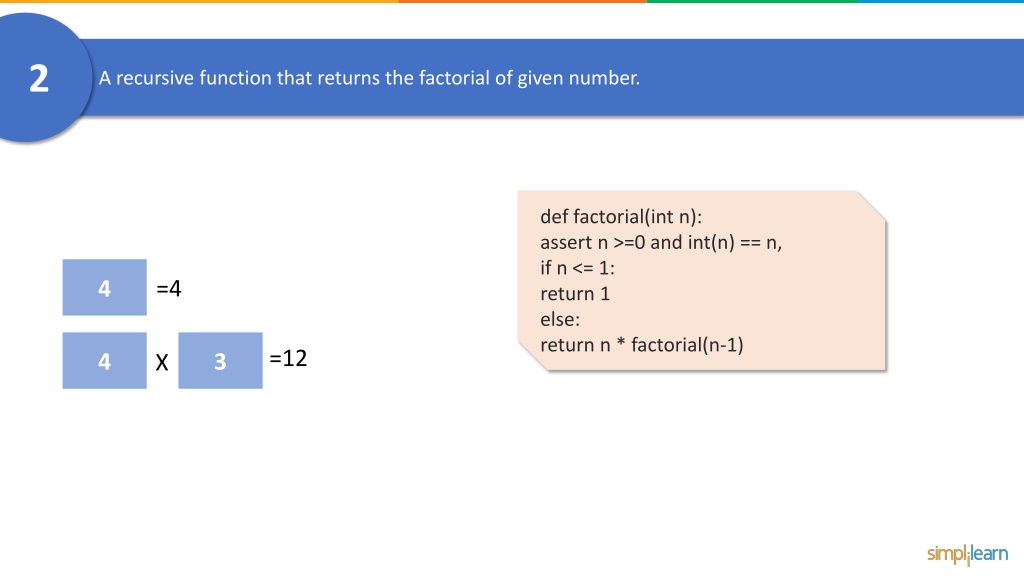Click the X multiplication symbol
Screen dimensions: 1024x576
tap(162, 362)
